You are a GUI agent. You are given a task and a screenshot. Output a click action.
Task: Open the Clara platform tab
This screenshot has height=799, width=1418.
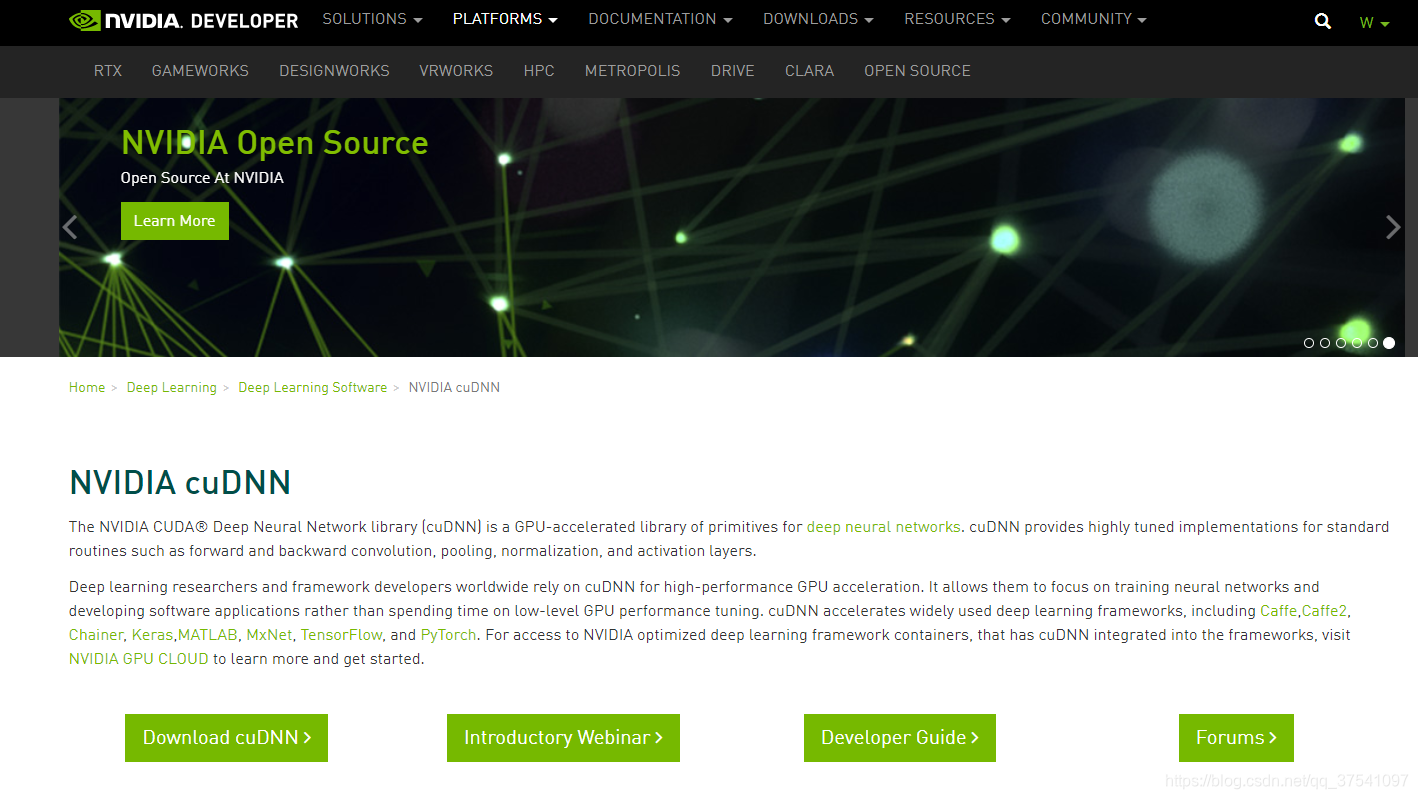[x=809, y=71]
